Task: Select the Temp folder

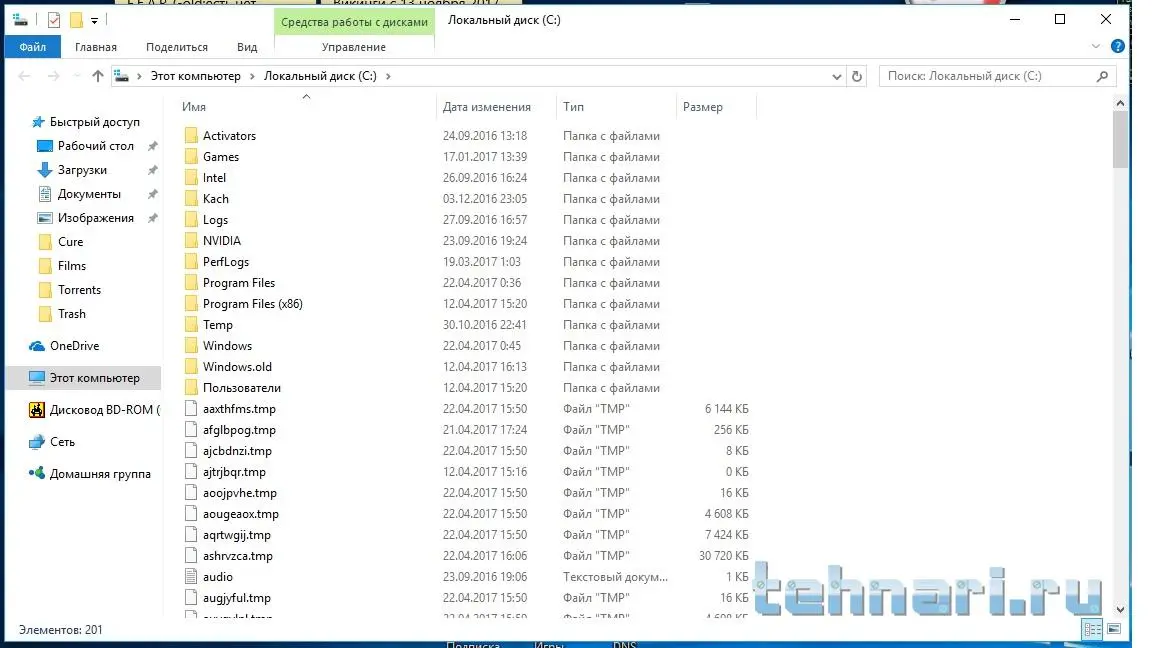Action: tap(217, 325)
